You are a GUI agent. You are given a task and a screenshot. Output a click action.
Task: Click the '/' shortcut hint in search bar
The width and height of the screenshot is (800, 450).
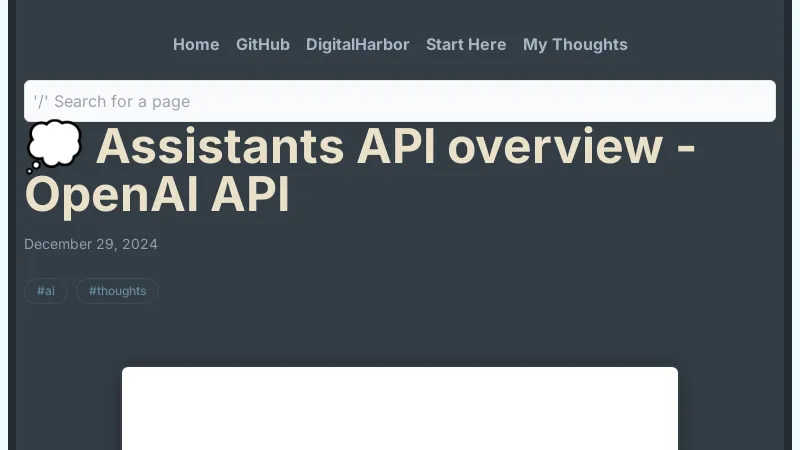pos(41,101)
